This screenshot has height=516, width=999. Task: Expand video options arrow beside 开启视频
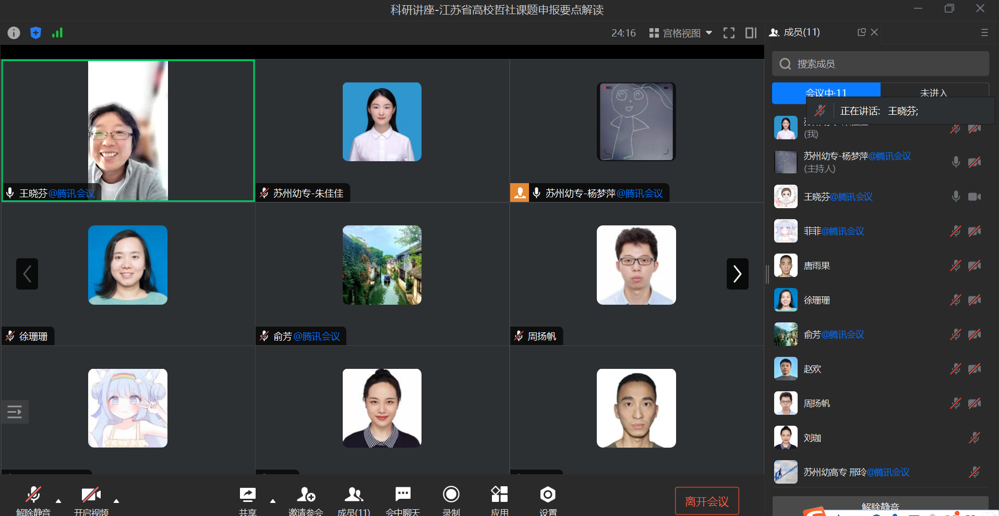[116, 500]
